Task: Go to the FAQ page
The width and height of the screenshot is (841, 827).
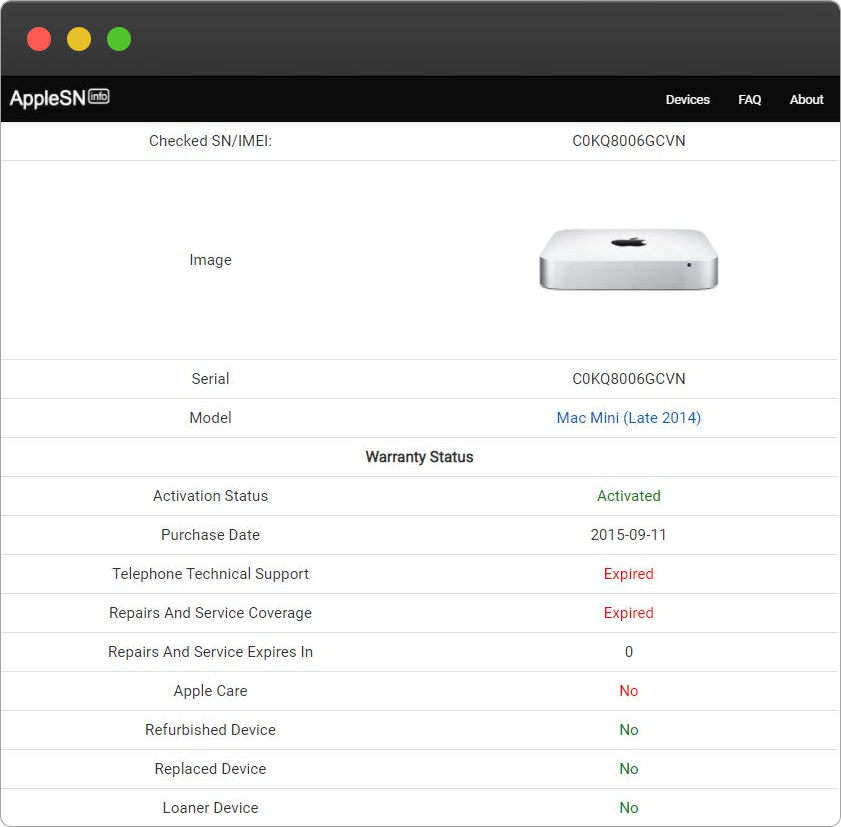Action: tap(749, 100)
